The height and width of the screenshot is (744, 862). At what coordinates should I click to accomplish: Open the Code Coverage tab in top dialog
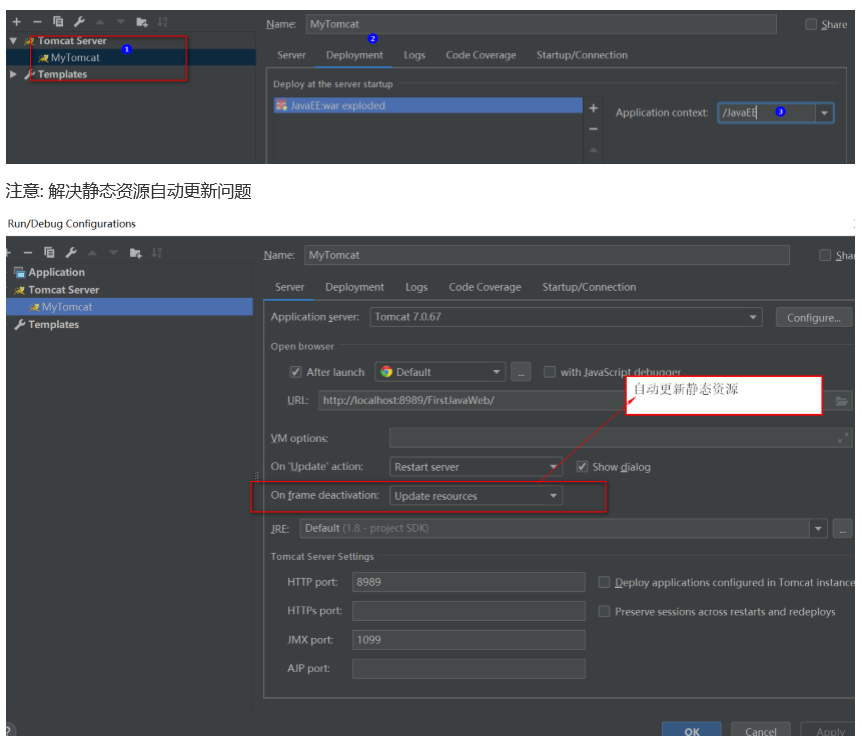pos(481,55)
